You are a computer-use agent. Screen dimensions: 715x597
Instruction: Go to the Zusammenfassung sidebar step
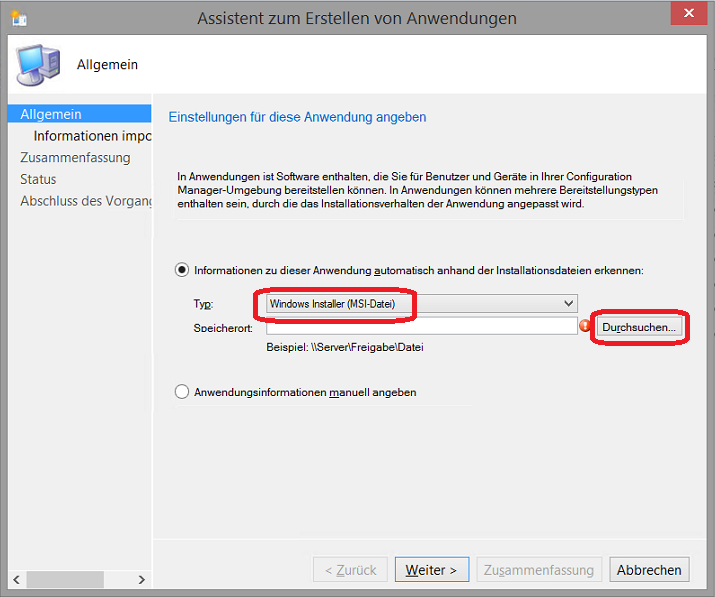click(x=75, y=158)
